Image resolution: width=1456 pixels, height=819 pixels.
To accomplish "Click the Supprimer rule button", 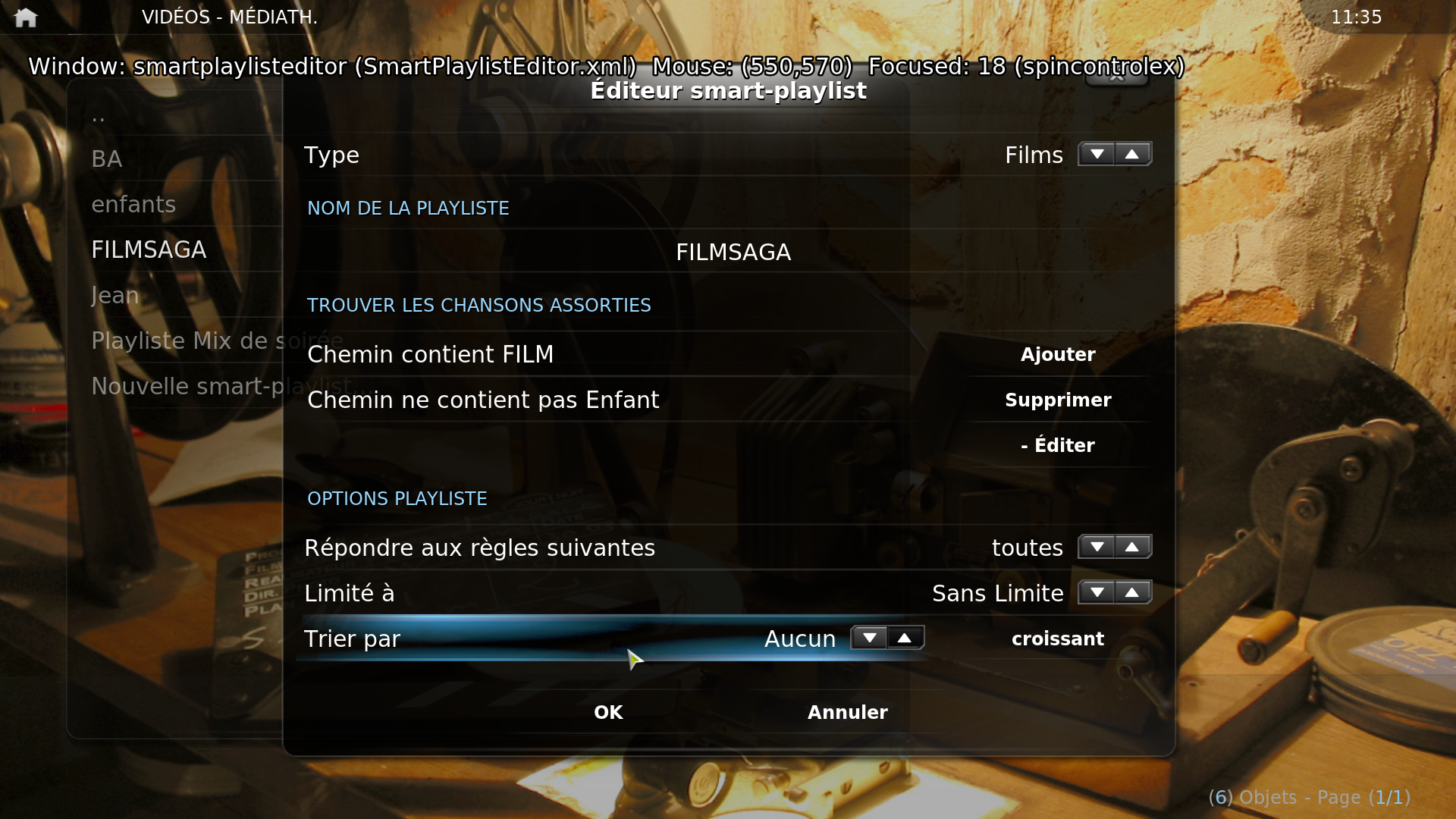I will pyautogui.click(x=1058, y=400).
